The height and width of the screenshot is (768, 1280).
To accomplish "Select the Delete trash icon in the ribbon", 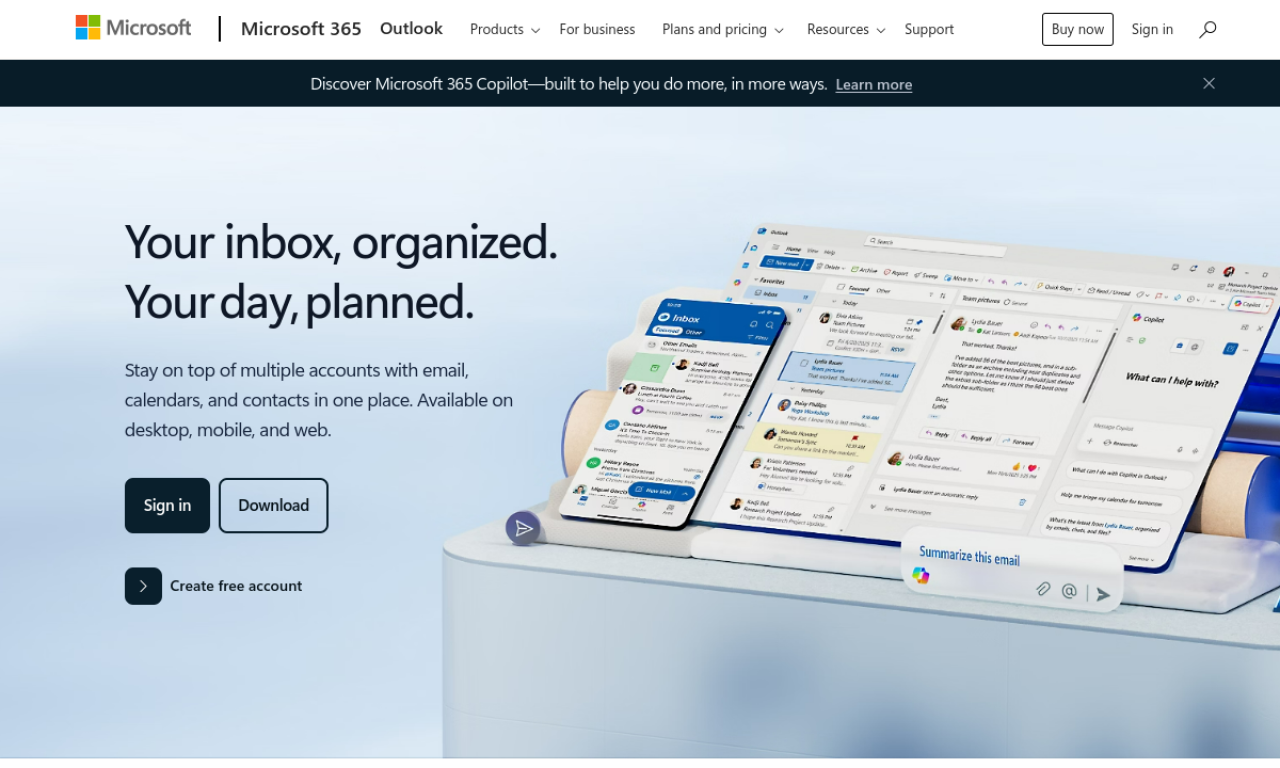I will tap(820, 265).
